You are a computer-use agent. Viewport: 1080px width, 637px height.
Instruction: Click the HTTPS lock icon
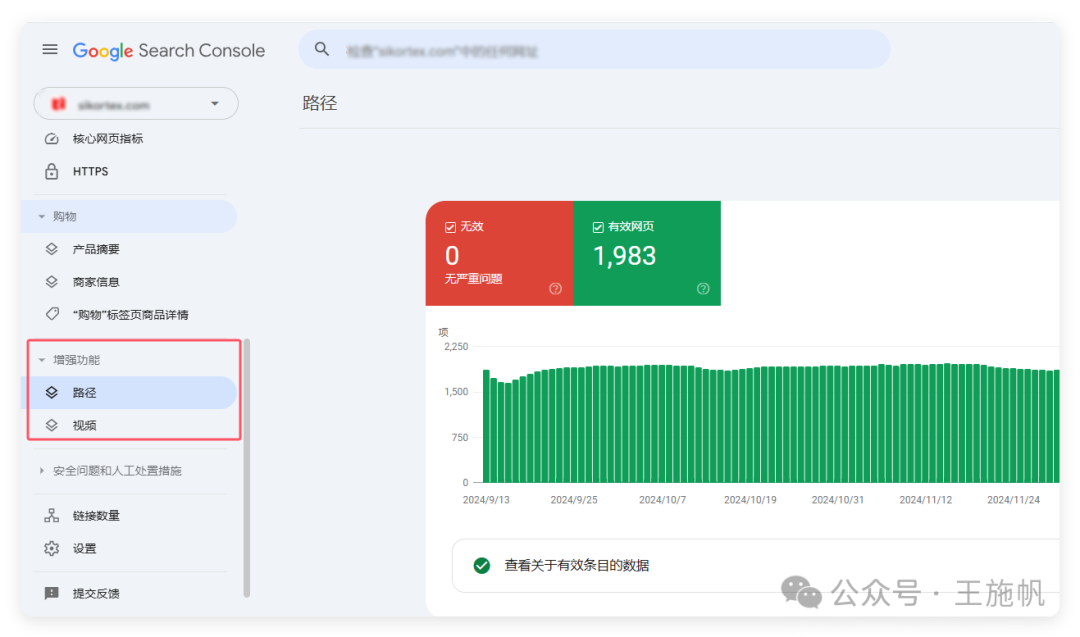(x=52, y=171)
